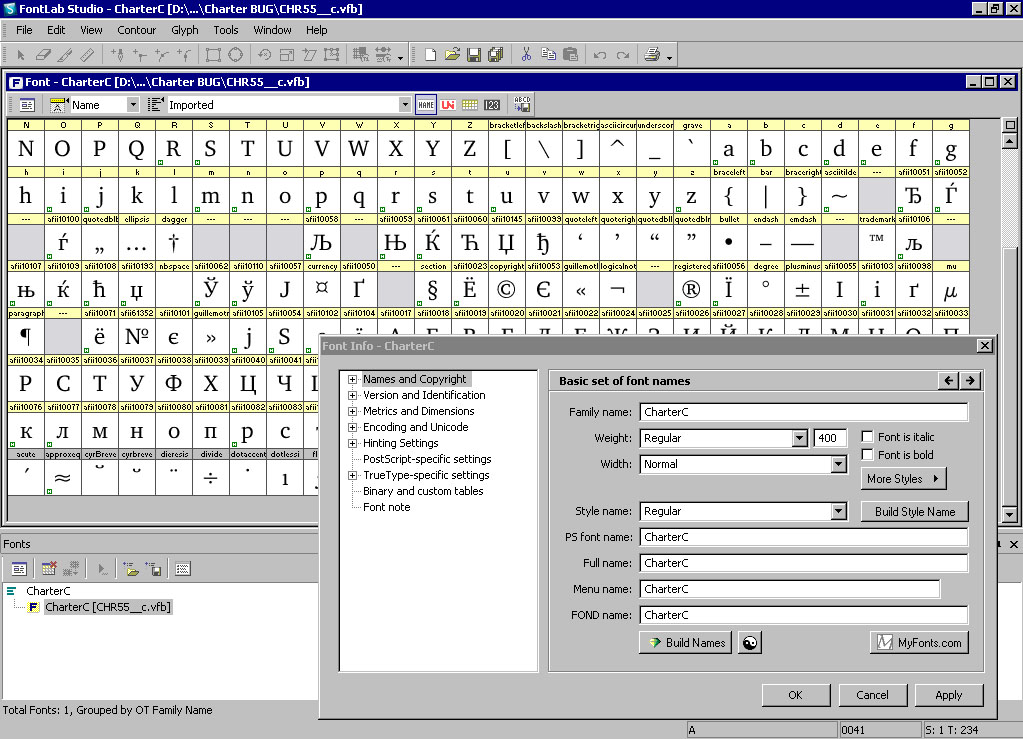Viewport: 1023px width, 739px height.
Task: Click the save font list icon in Fonts panel
Action: click(154, 569)
